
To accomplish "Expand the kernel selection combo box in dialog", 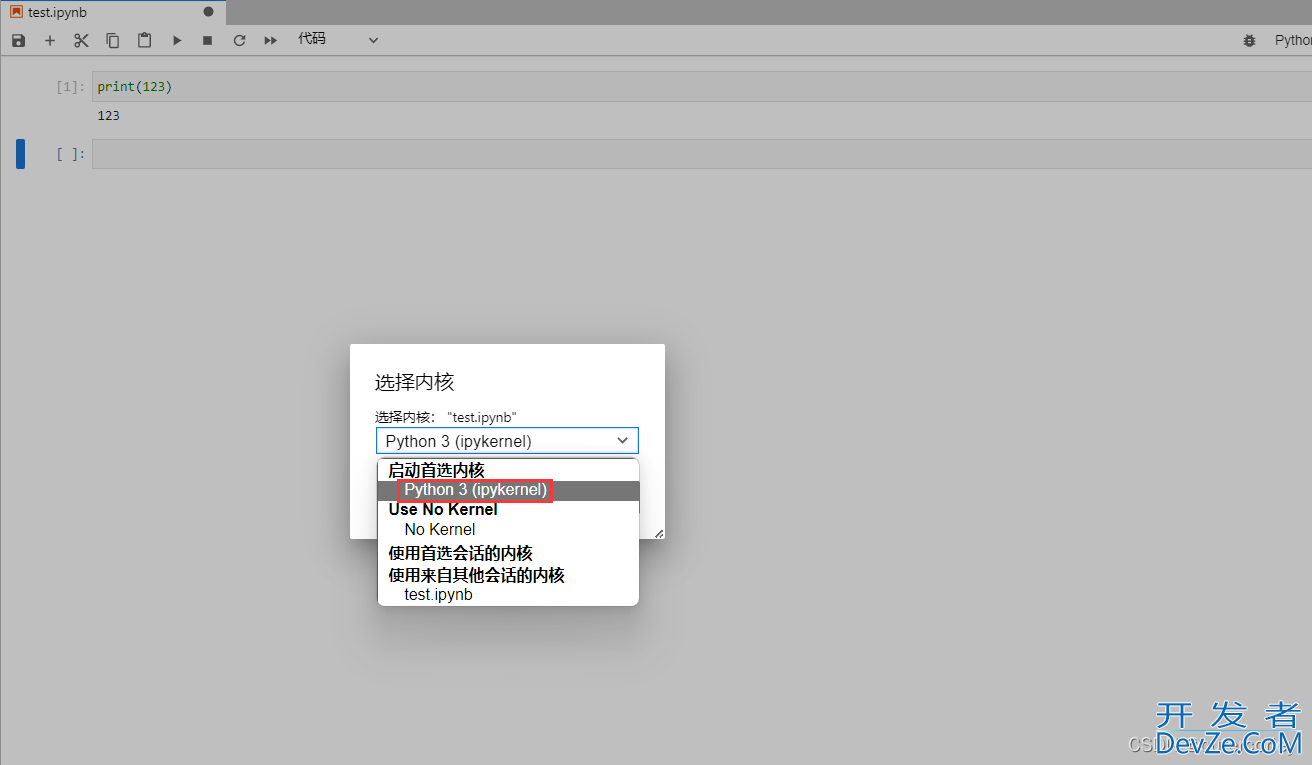I will click(507, 441).
